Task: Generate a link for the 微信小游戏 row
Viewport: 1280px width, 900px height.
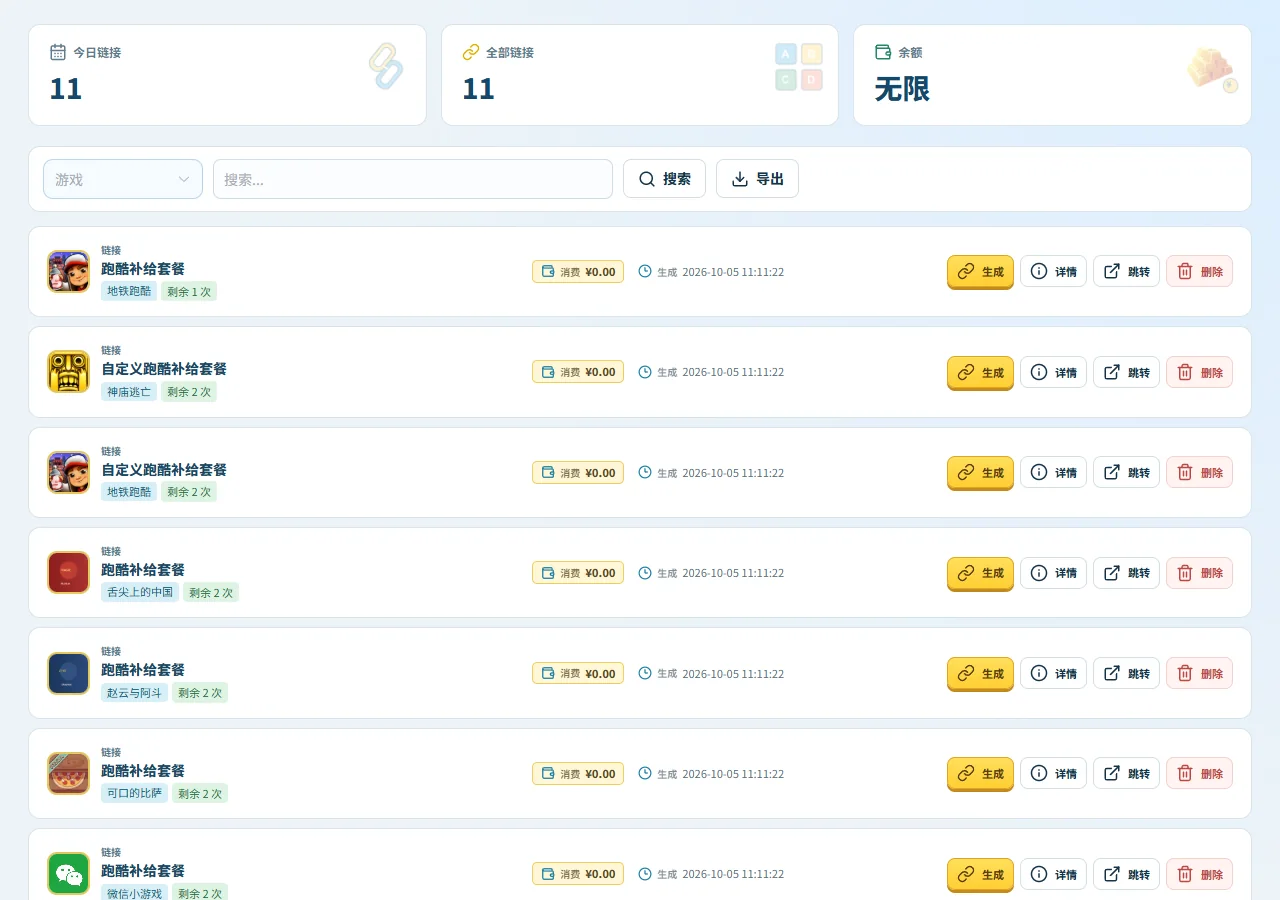Action: pyautogui.click(x=980, y=874)
